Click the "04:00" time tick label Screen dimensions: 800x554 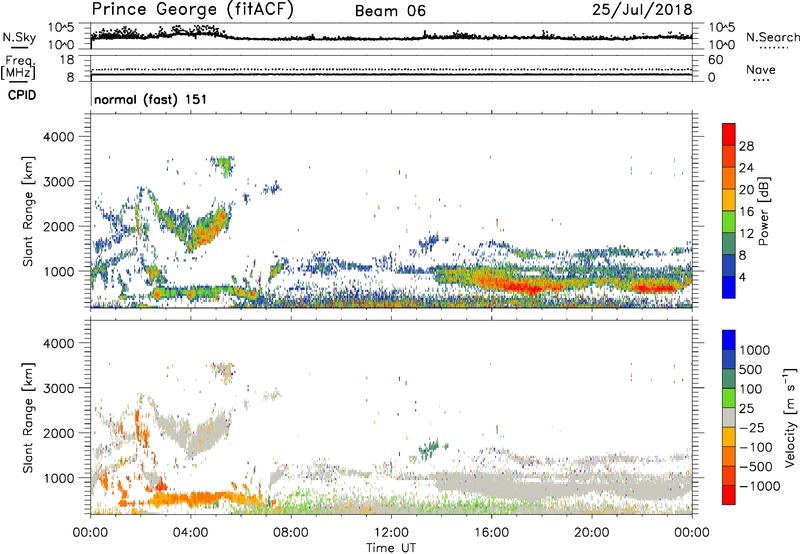click(190, 533)
